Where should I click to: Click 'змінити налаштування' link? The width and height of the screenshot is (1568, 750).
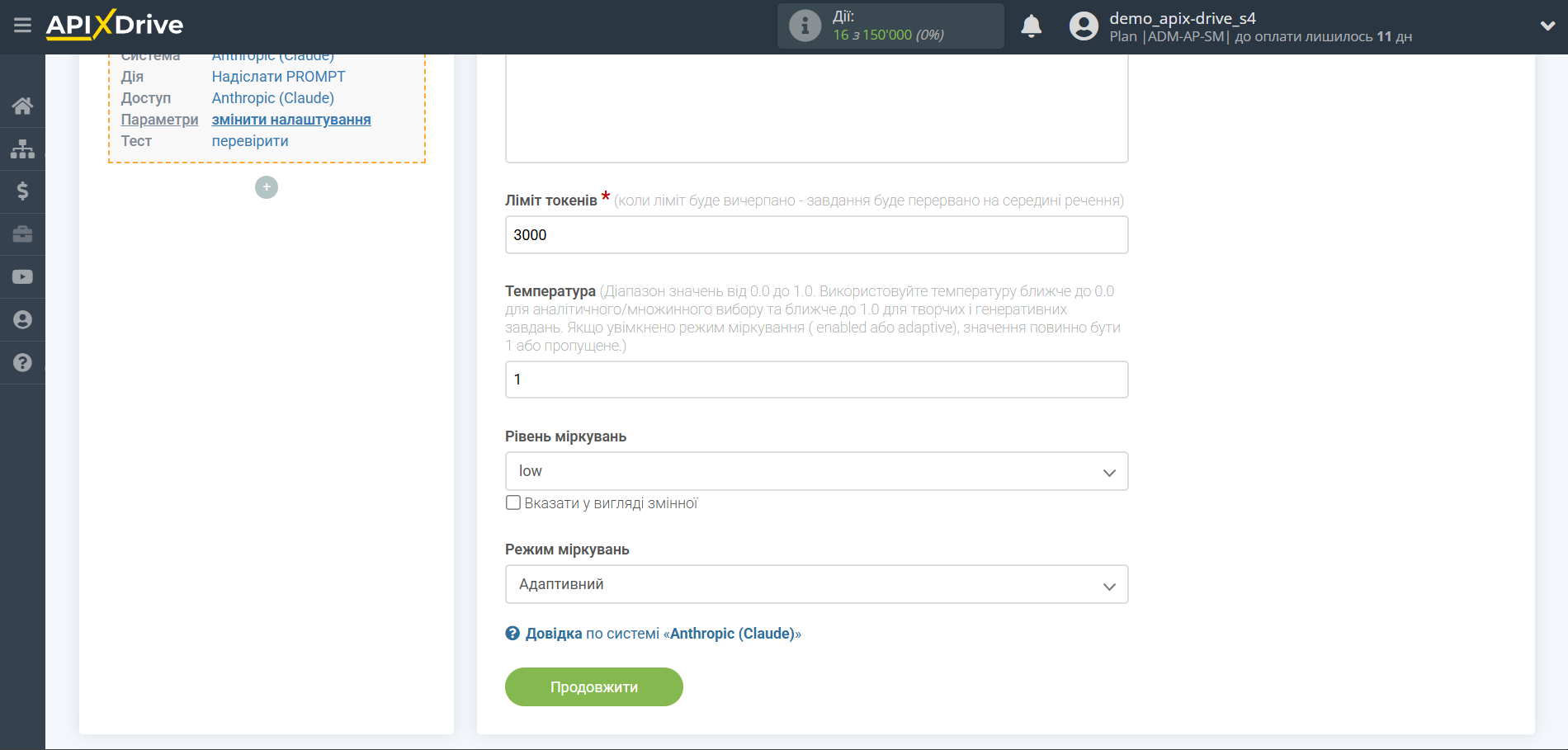tap(291, 120)
